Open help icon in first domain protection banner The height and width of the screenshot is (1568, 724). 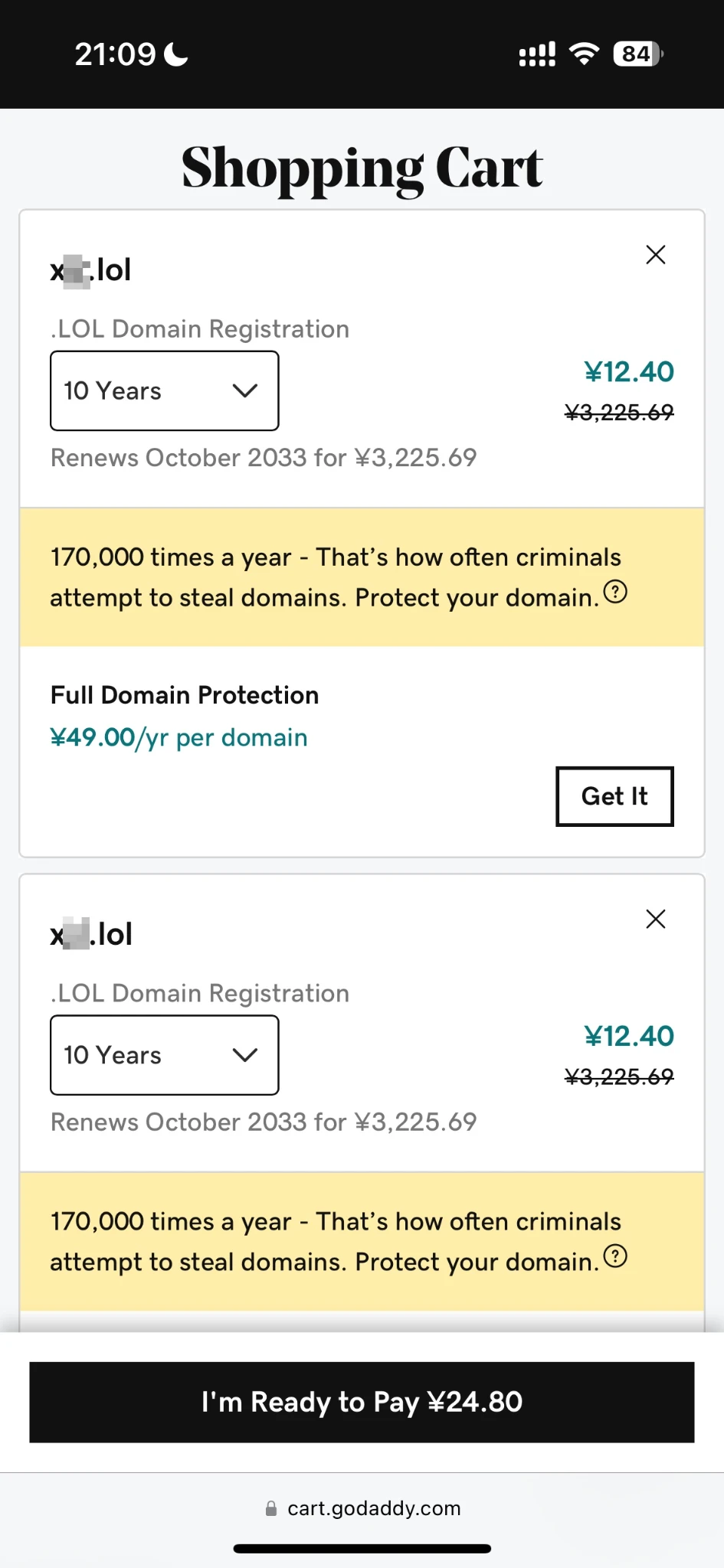[x=615, y=592]
